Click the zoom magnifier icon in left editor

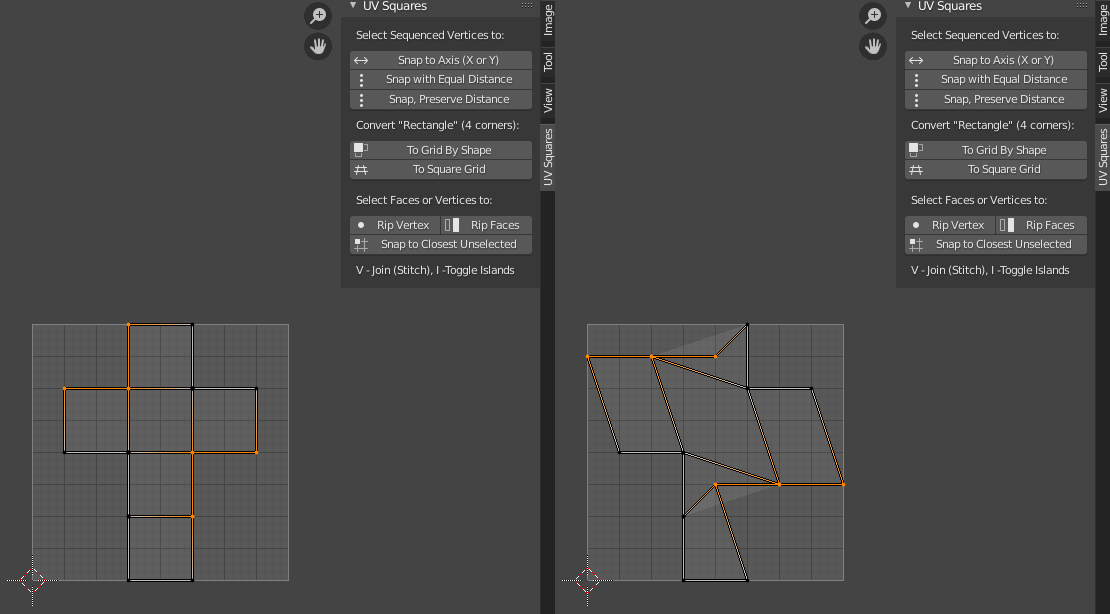tap(318, 16)
